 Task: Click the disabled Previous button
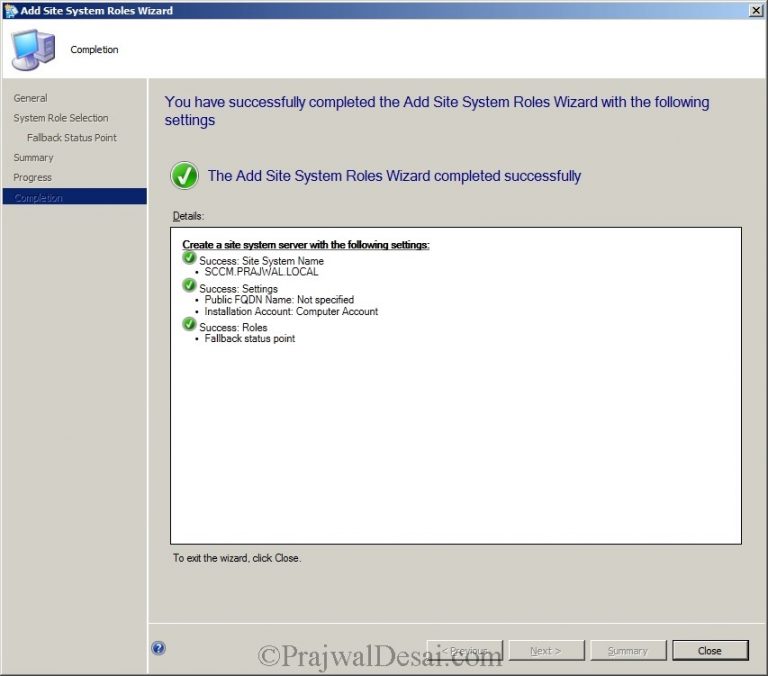465,651
